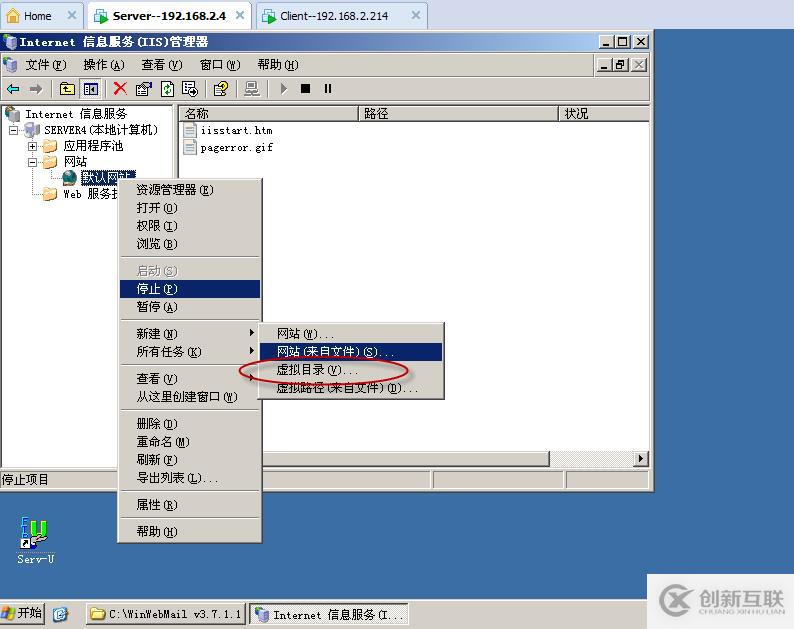Click the connect to computer icon
Viewport: 794px width, 629px height.
252,89
